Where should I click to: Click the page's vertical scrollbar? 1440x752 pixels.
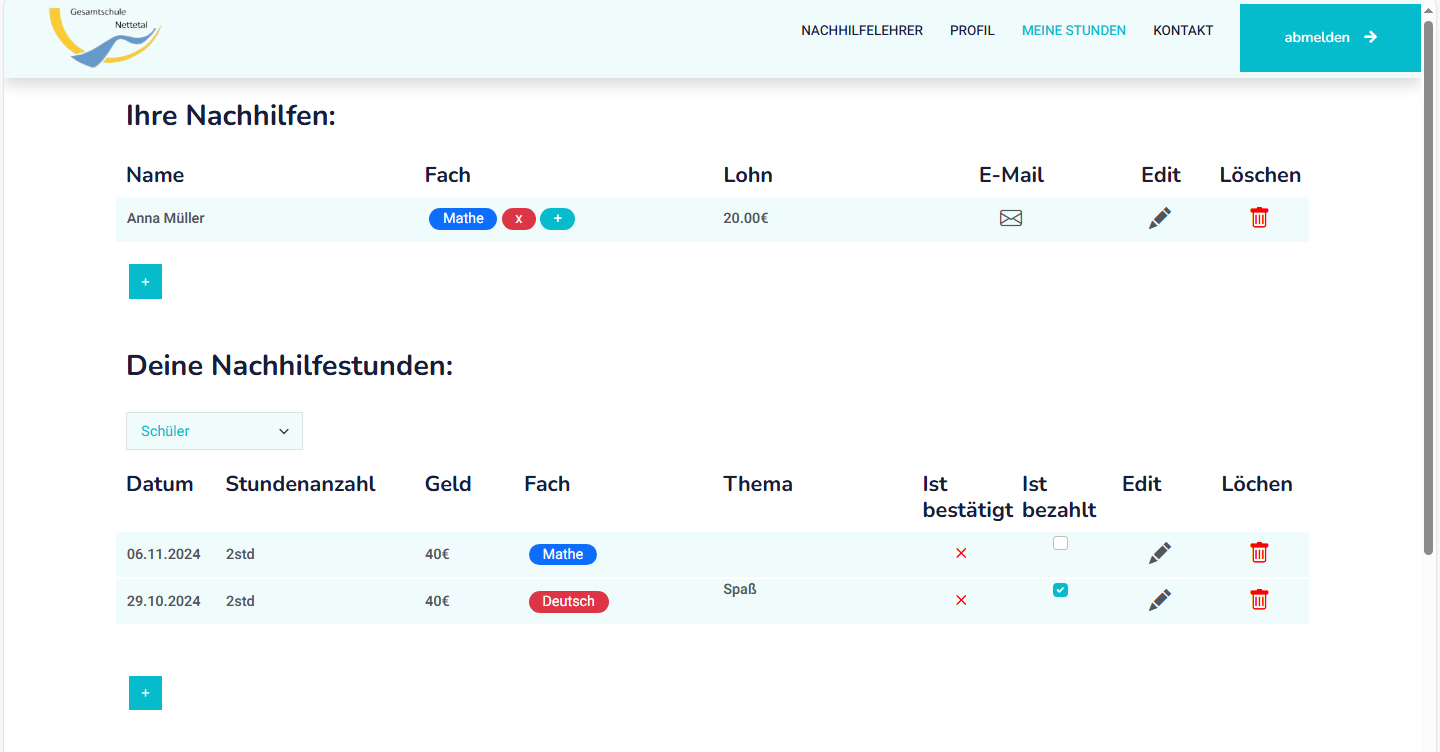coord(1429,290)
